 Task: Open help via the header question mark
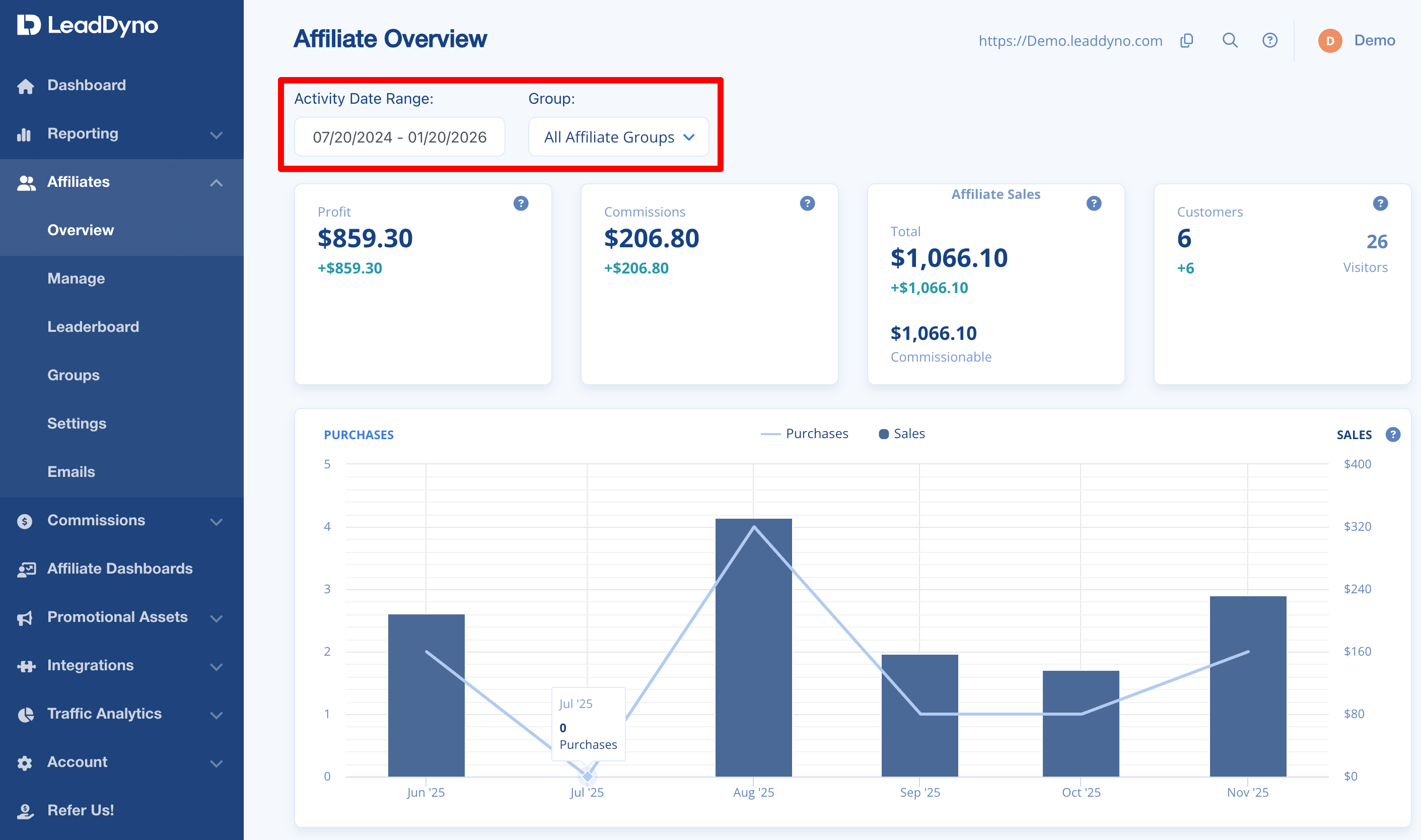click(1270, 40)
